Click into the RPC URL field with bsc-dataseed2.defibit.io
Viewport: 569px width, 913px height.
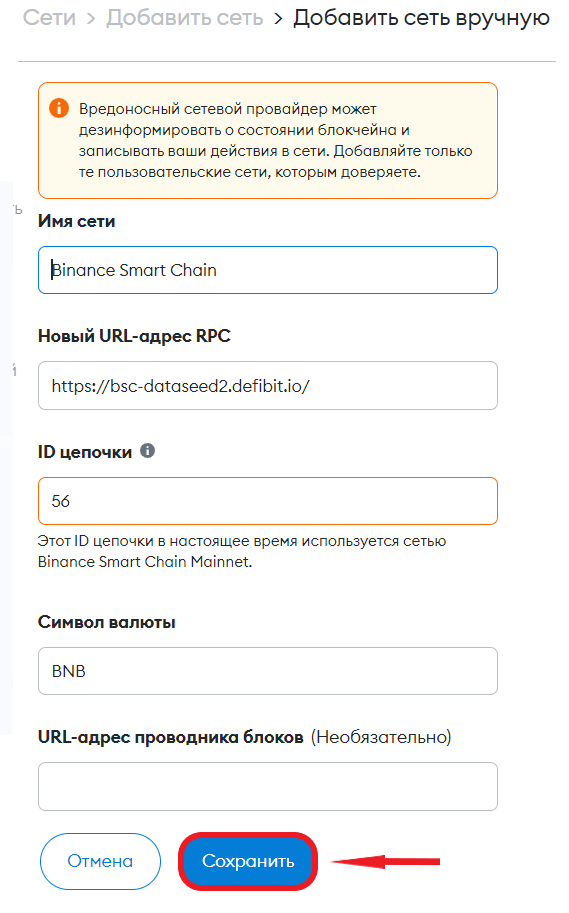click(x=268, y=385)
